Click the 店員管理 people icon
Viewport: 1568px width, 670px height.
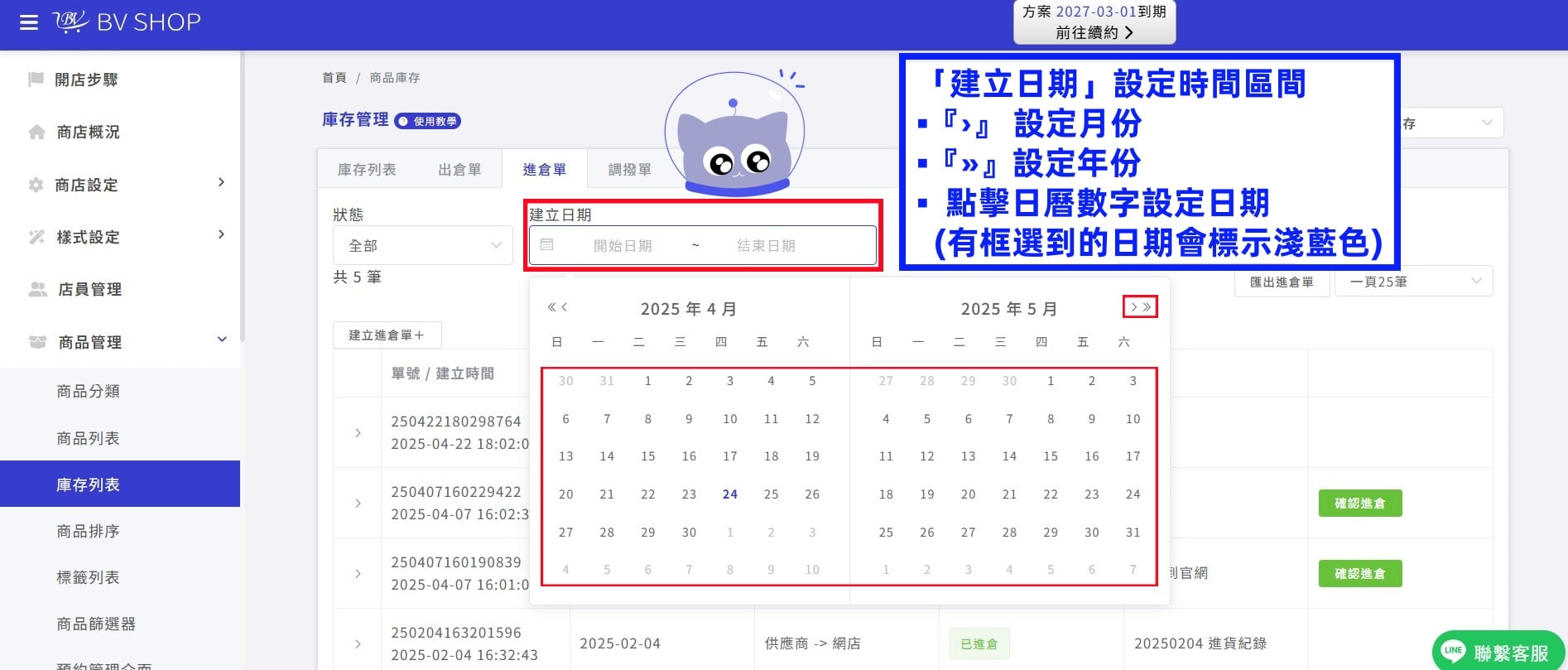point(37,289)
